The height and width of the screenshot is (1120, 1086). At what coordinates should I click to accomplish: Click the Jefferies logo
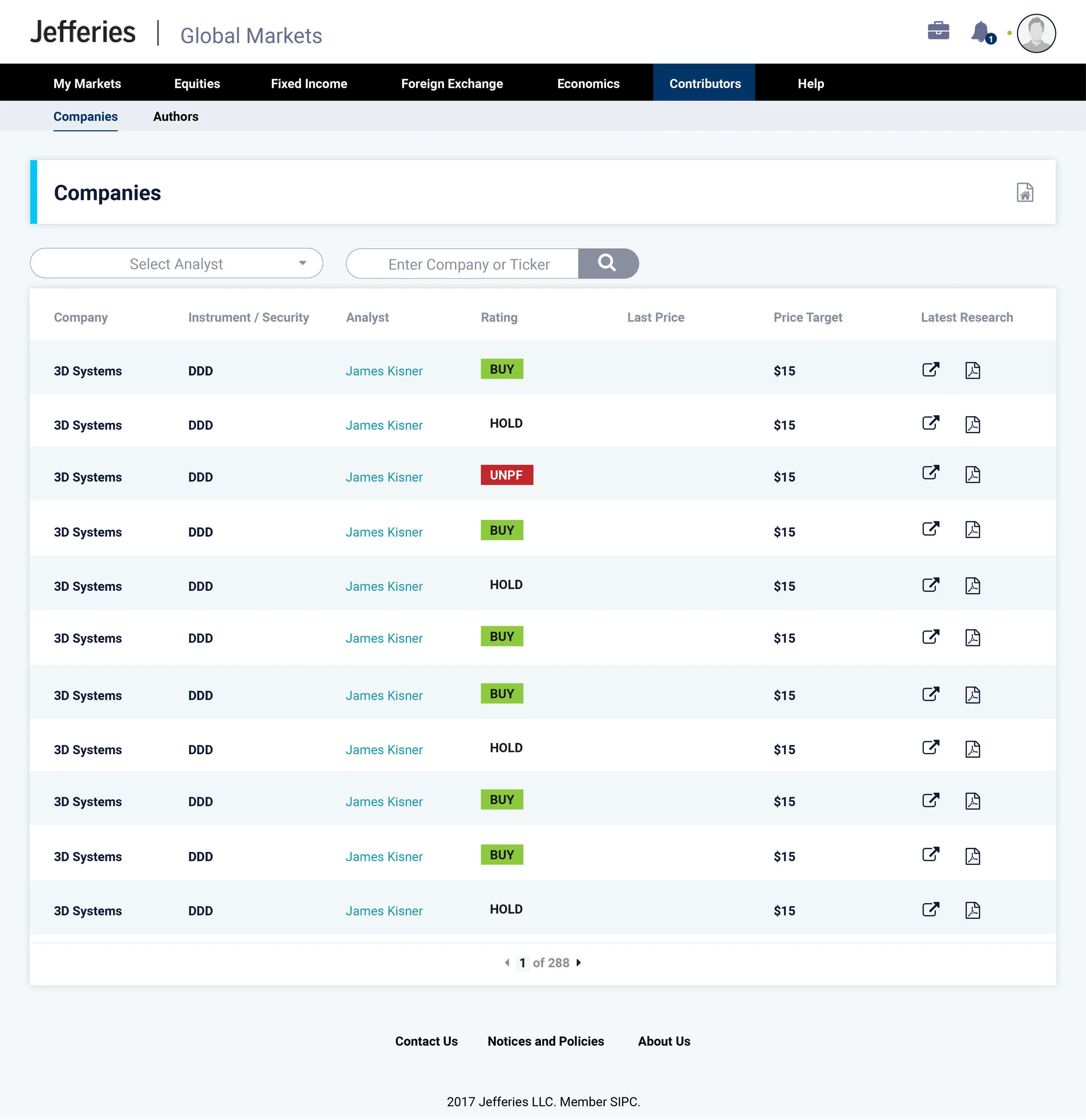83,32
